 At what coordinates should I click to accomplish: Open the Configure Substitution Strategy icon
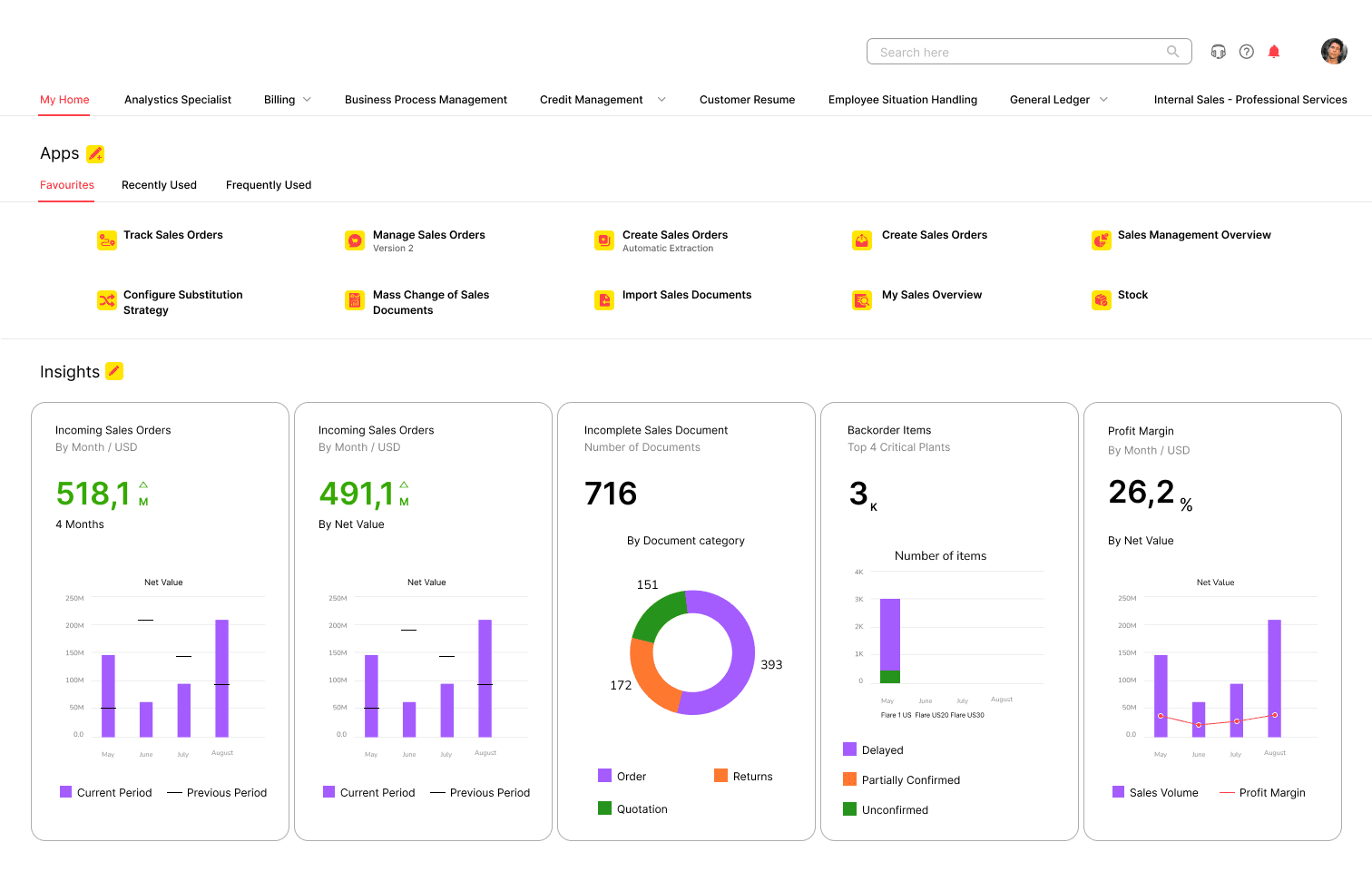point(108,299)
